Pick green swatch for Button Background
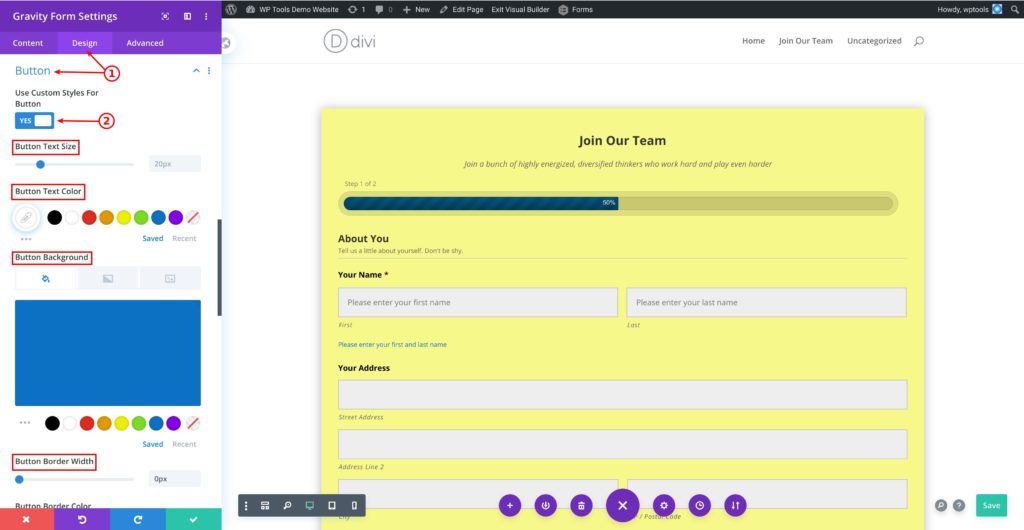Screen dimensions: 1024x530 (138, 424)
